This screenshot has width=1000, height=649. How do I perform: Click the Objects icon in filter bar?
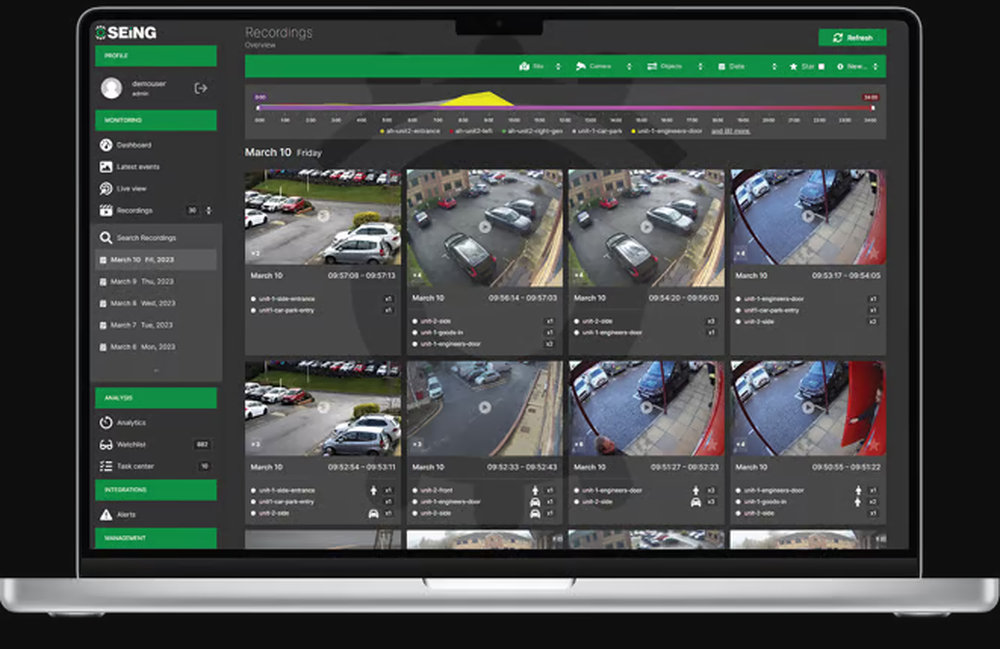click(x=652, y=66)
